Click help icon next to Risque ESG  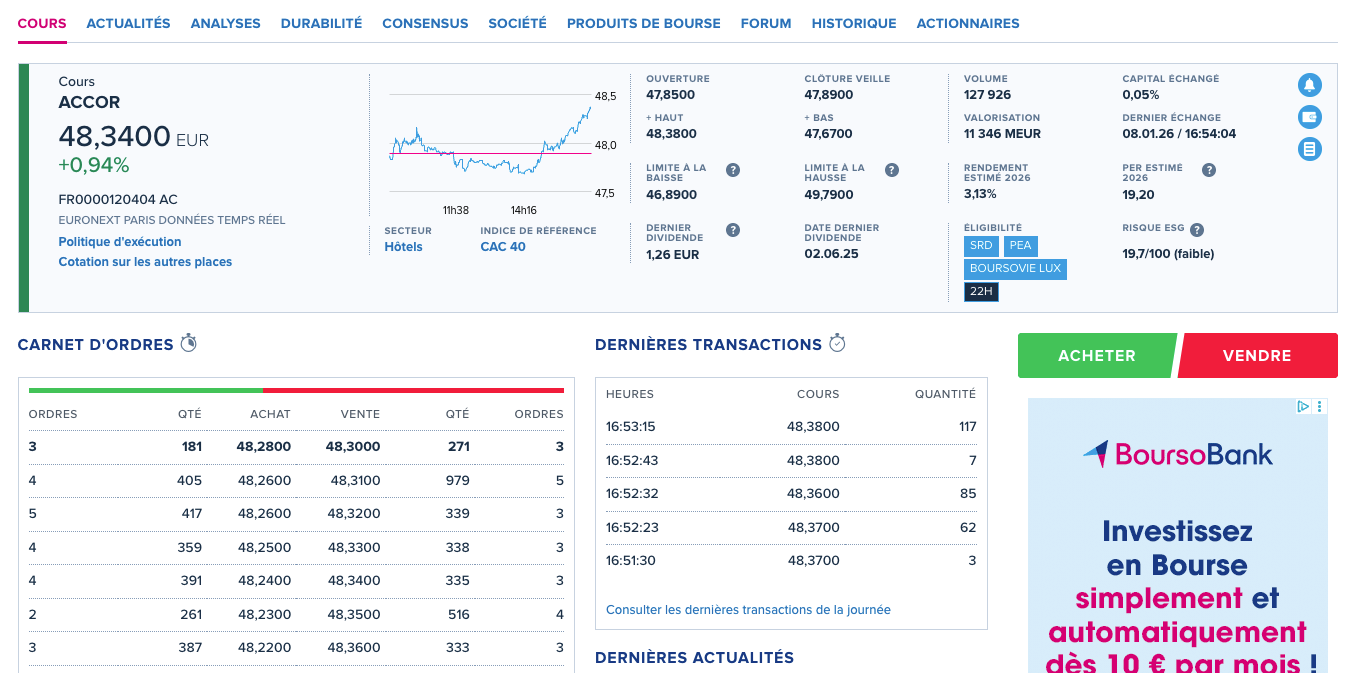[x=1197, y=230]
